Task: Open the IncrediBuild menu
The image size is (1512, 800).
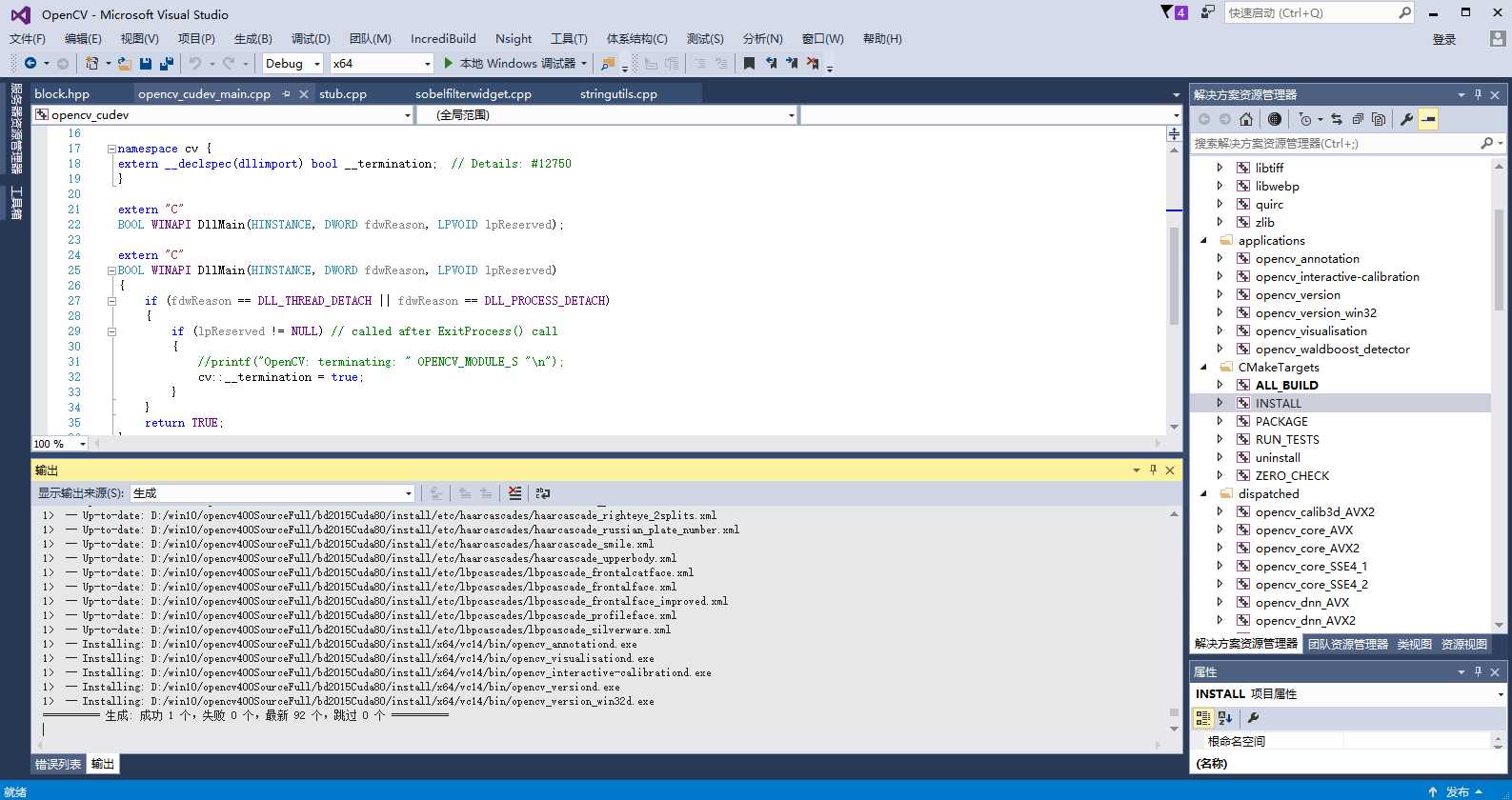Action: click(x=443, y=38)
